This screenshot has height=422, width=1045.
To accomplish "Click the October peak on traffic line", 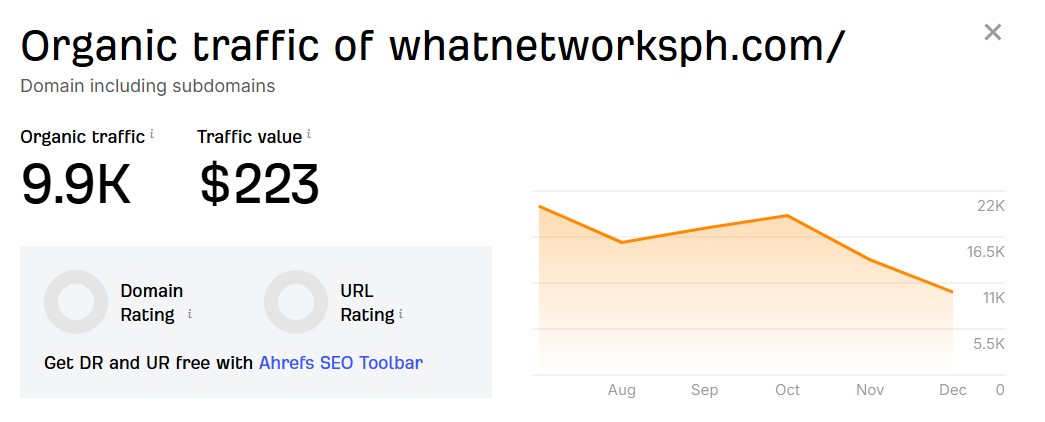I will [x=788, y=215].
